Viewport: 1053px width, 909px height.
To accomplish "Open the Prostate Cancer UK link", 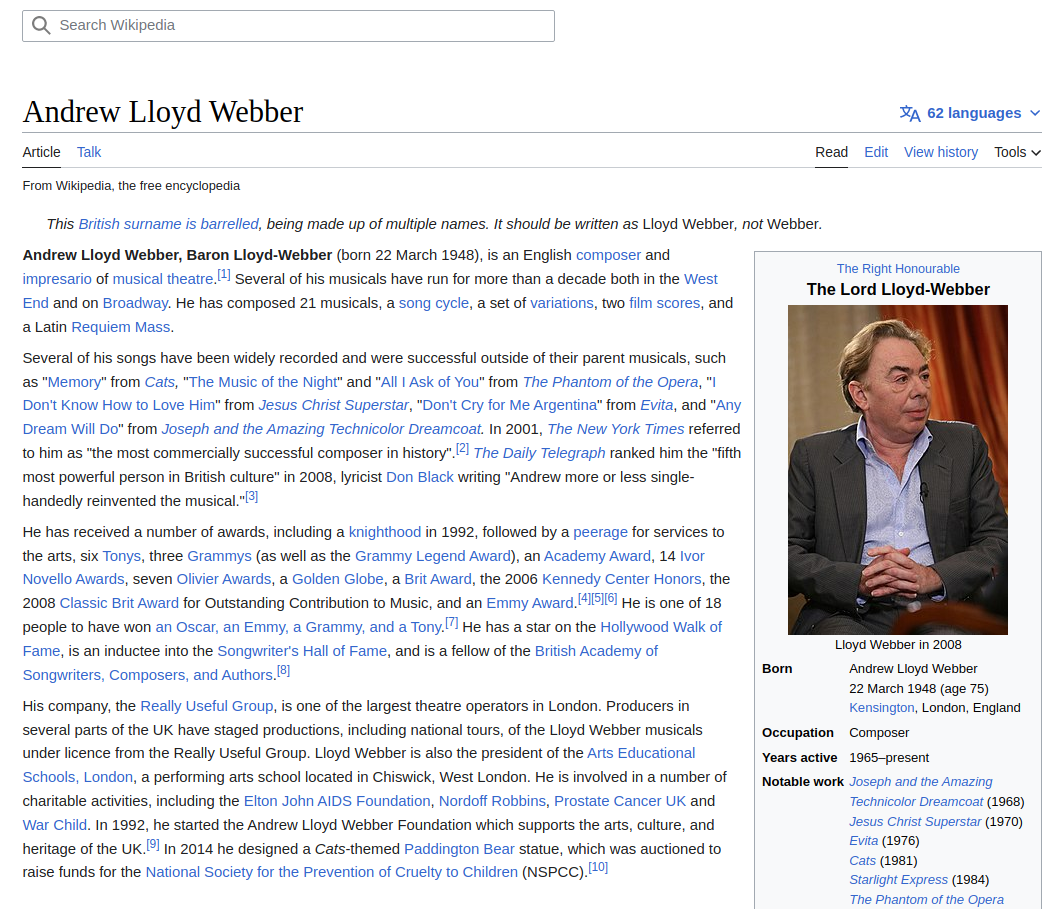I will pos(620,802).
